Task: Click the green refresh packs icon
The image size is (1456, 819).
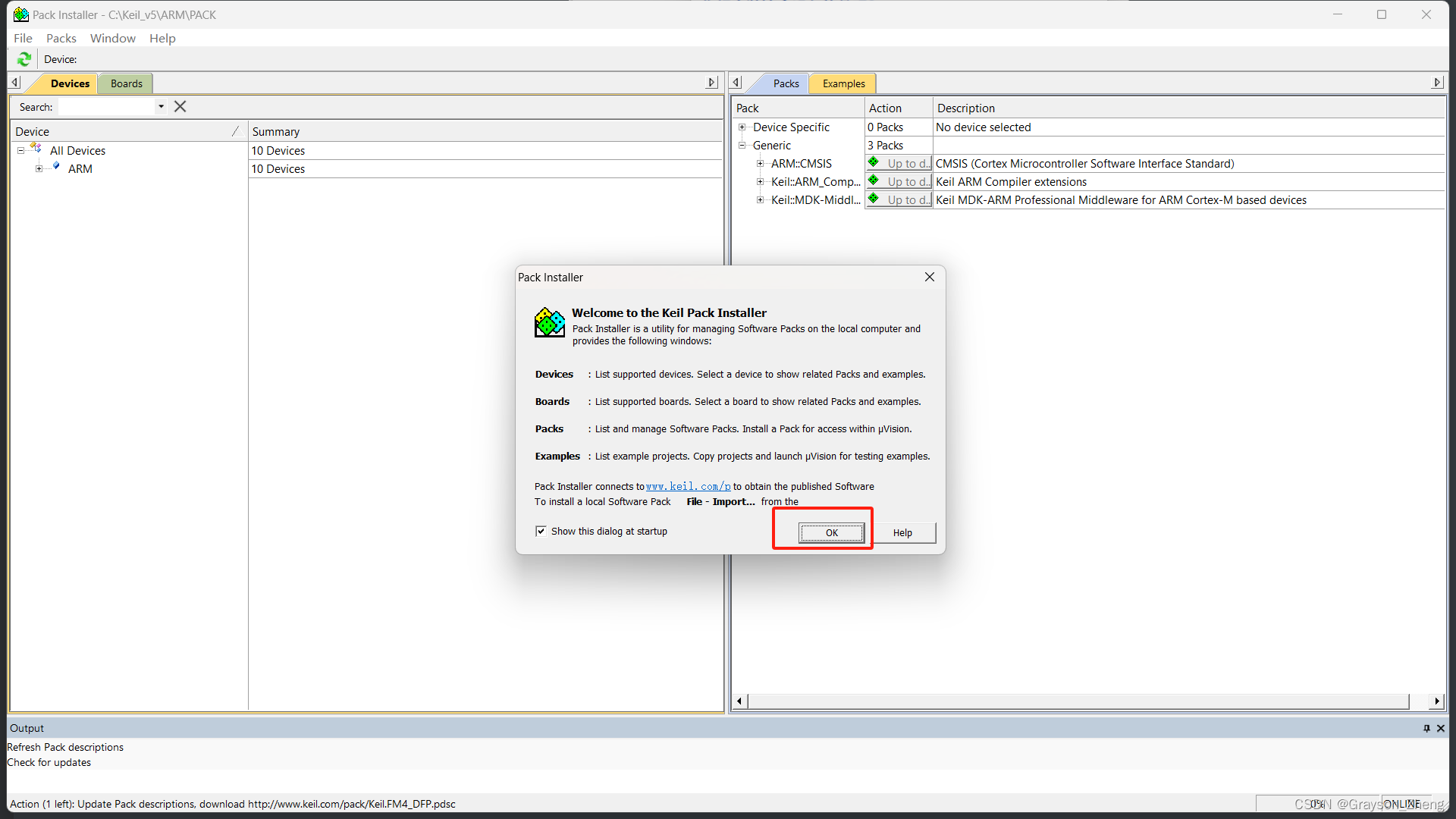Action: pyautogui.click(x=24, y=59)
